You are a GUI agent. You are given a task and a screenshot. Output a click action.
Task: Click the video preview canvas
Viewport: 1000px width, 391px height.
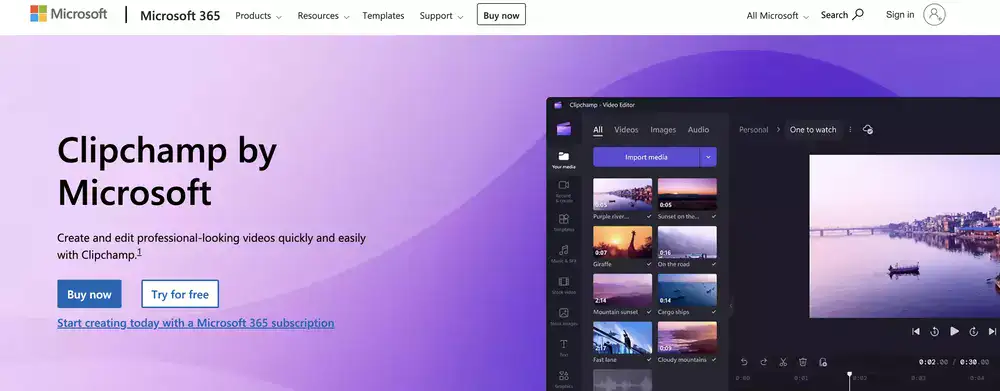coord(904,236)
